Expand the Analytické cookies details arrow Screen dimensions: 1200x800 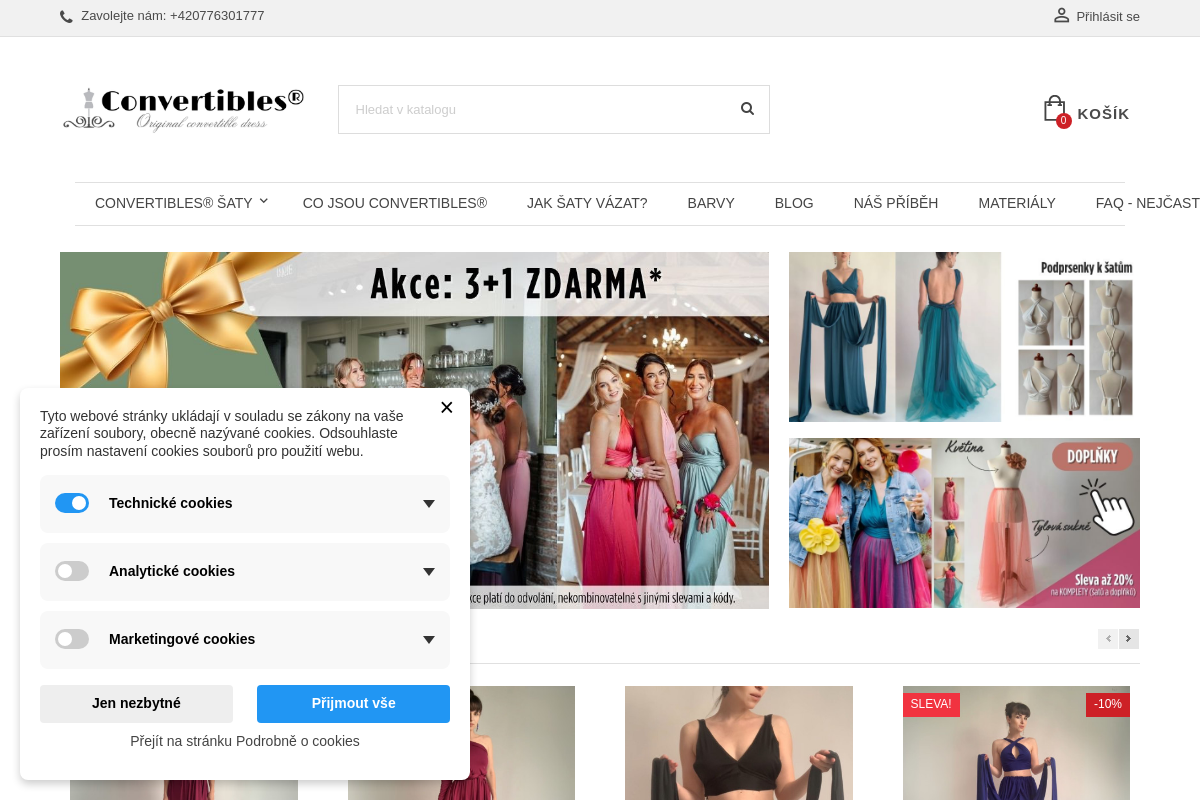pos(429,572)
